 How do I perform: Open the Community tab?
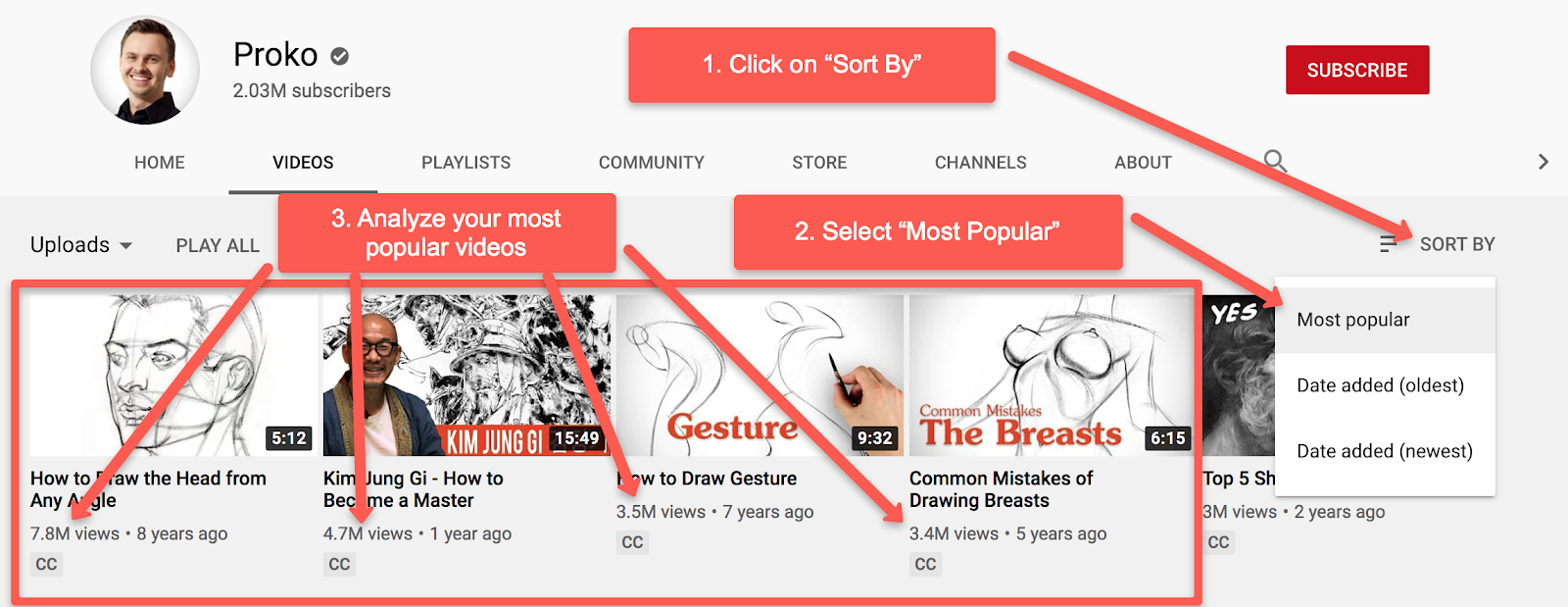tap(651, 163)
